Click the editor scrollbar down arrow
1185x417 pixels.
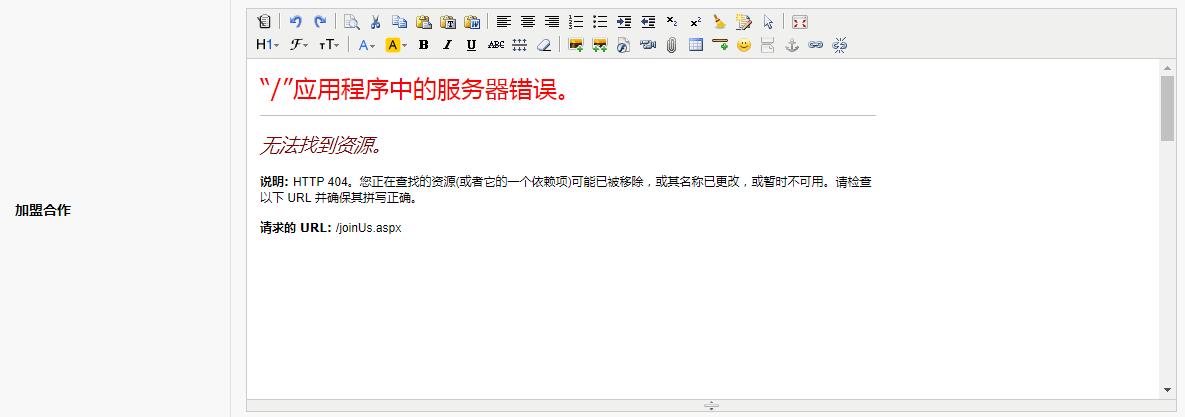tap(1167, 389)
